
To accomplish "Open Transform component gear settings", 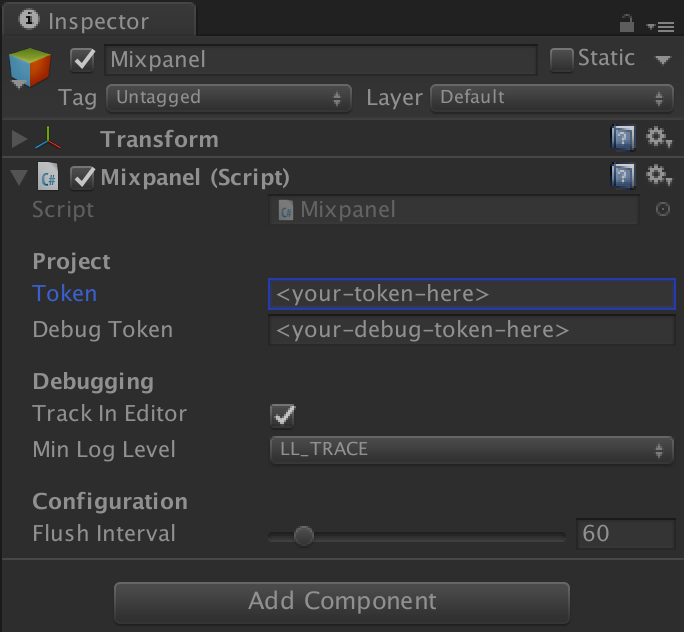I will (x=658, y=138).
